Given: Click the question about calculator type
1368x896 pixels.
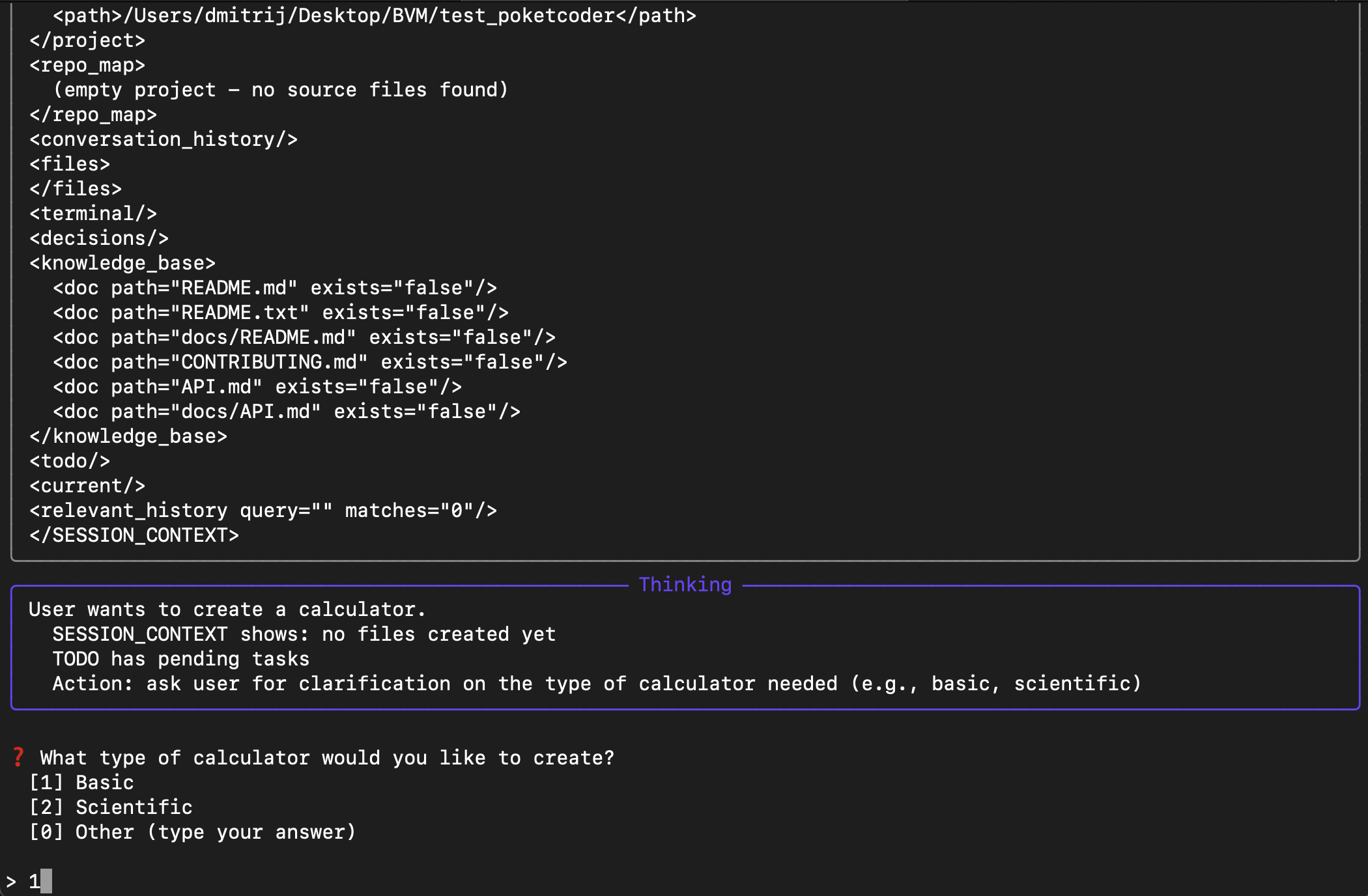Looking at the screenshot, I should [328, 757].
